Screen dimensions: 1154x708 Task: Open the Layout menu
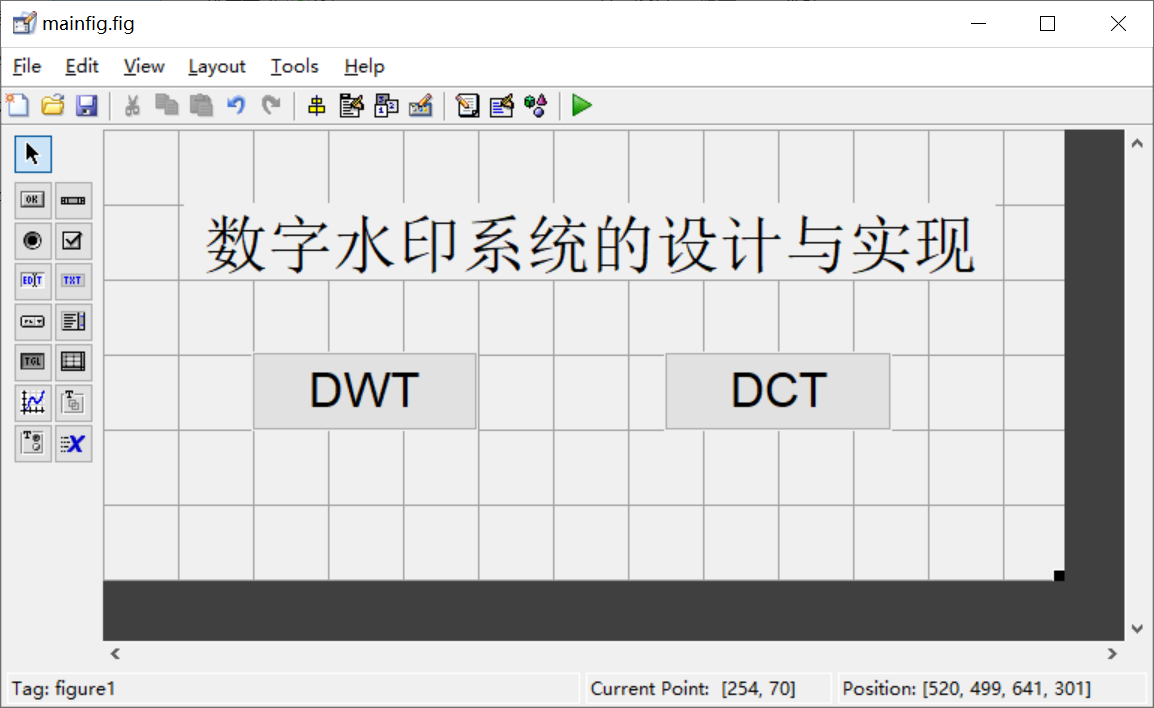click(216, 66)
